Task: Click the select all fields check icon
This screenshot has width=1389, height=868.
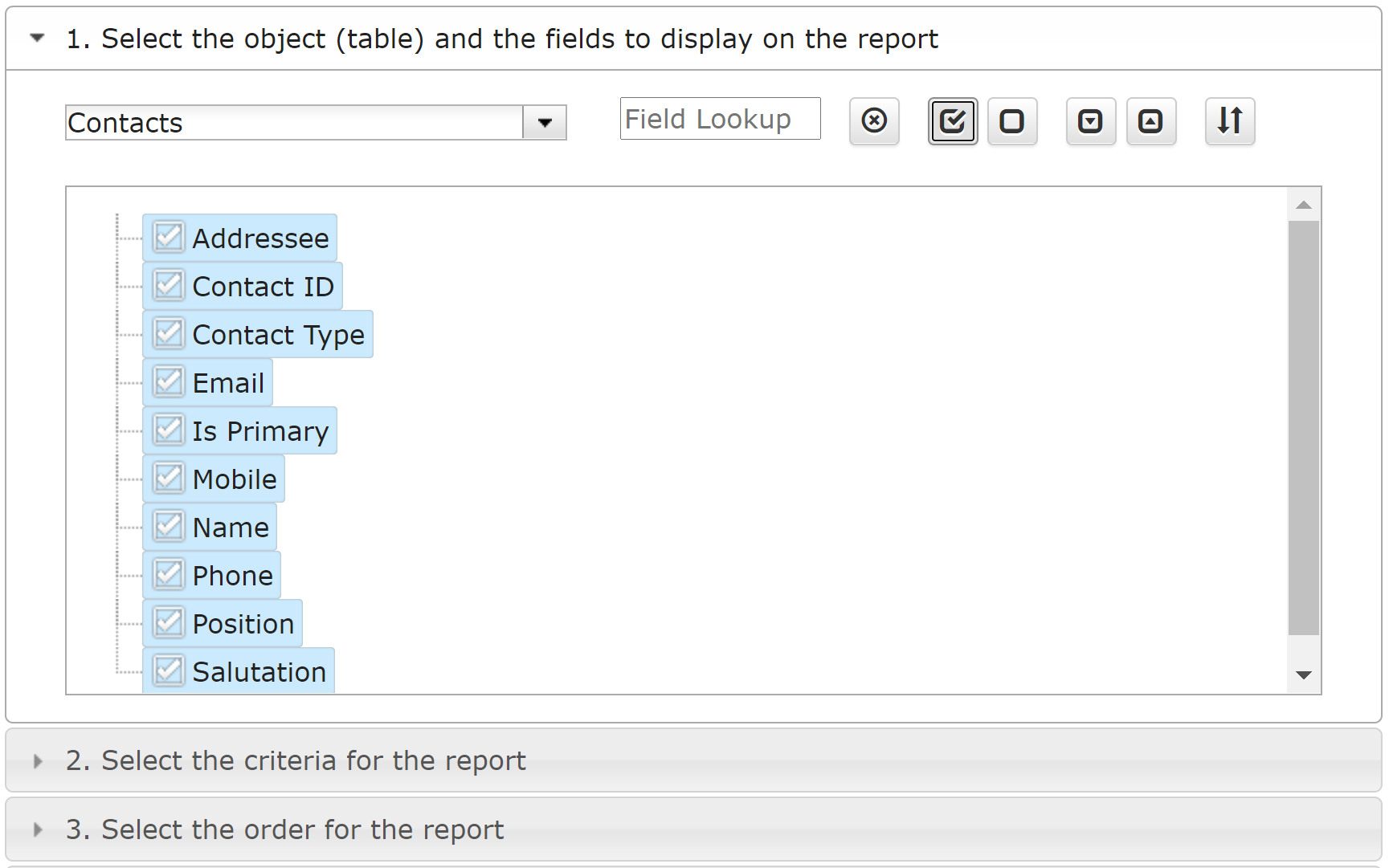Action: coord(952,121)
